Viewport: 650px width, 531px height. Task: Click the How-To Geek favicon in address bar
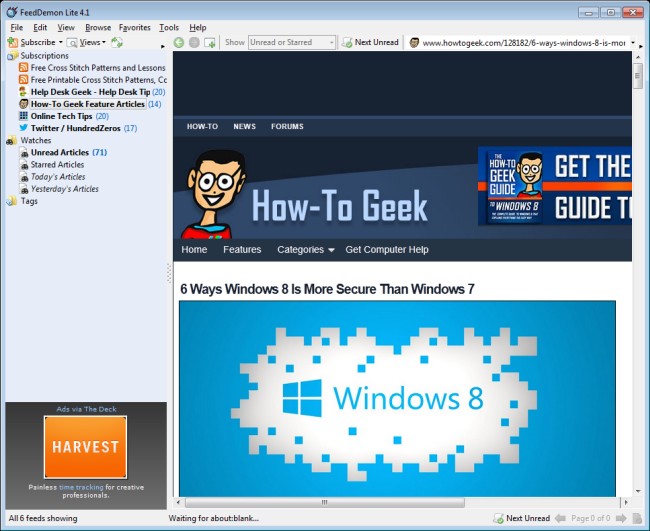(414, 42)
